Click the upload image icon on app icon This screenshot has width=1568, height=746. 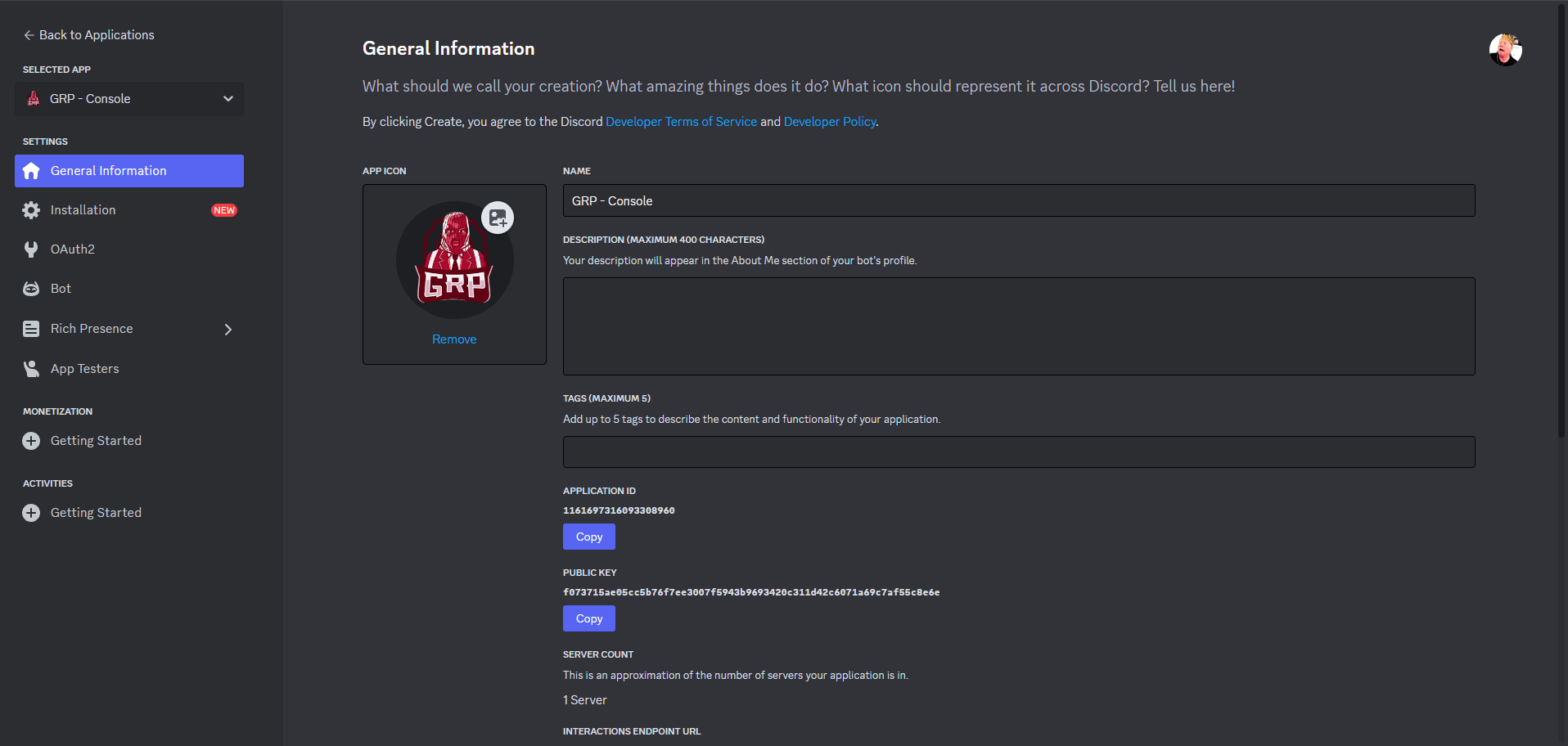point(498,218)
